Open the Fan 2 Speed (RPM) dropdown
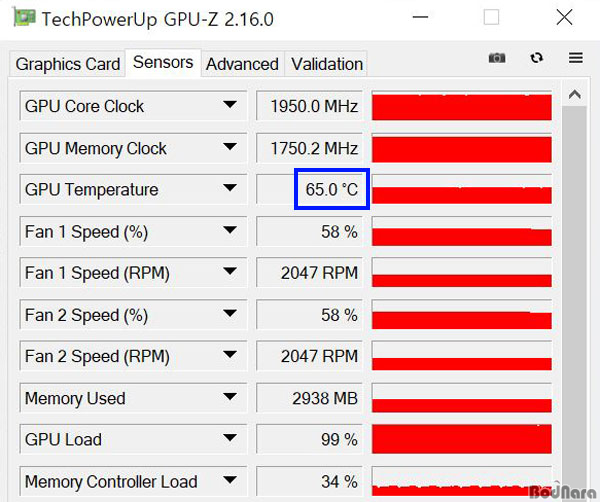The height and width of the screenshot is (502, 600). point(230,356)
